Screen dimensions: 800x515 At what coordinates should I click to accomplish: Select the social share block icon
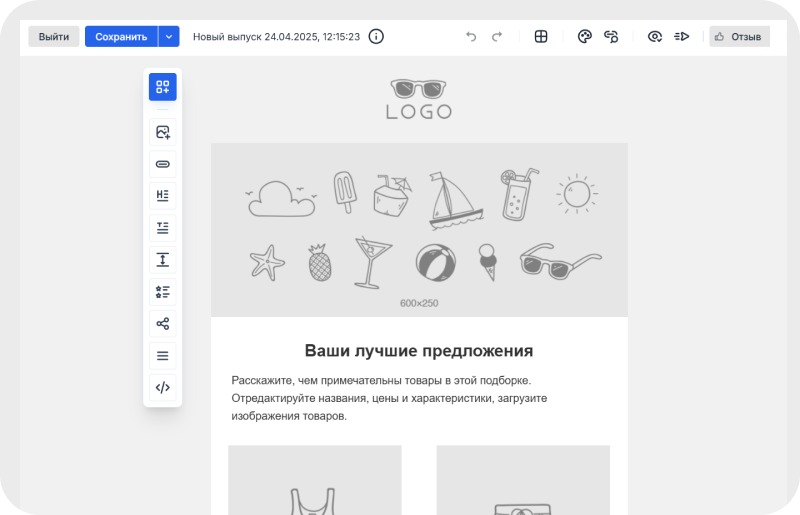click(x=163, y=324)
